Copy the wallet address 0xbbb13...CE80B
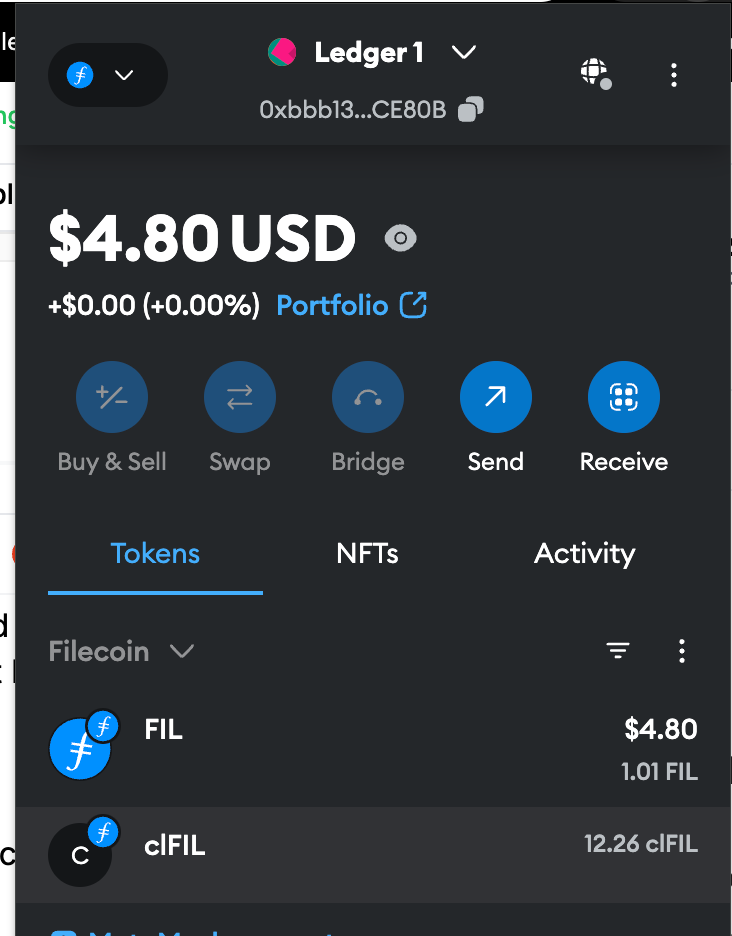Image resolution: width=732 pixels, height=936 pixels. click(x=470, y=110)
